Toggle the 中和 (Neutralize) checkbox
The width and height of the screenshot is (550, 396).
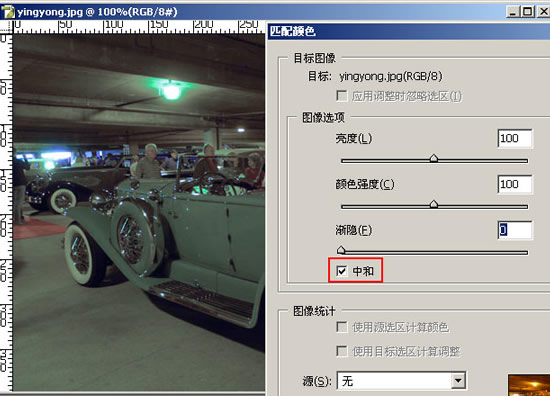pyautogui.click(x=341, y=270)
